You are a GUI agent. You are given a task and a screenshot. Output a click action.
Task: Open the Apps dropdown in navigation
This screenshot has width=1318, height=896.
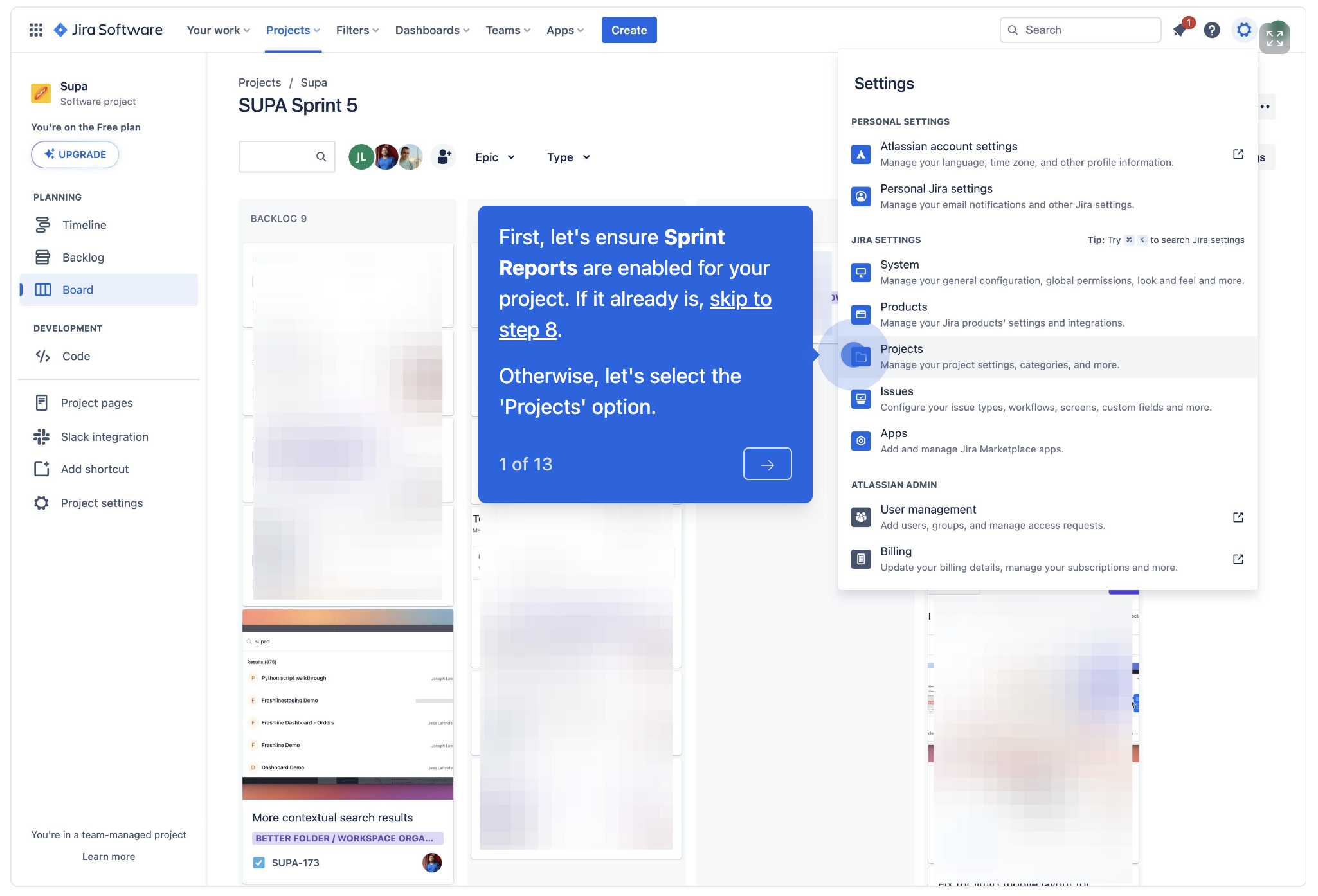(x=564, y=30)
